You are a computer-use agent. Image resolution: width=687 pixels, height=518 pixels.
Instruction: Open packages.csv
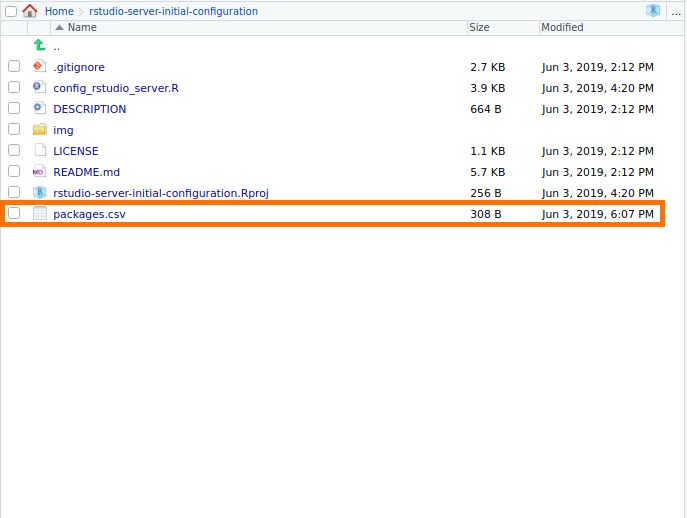89,214
